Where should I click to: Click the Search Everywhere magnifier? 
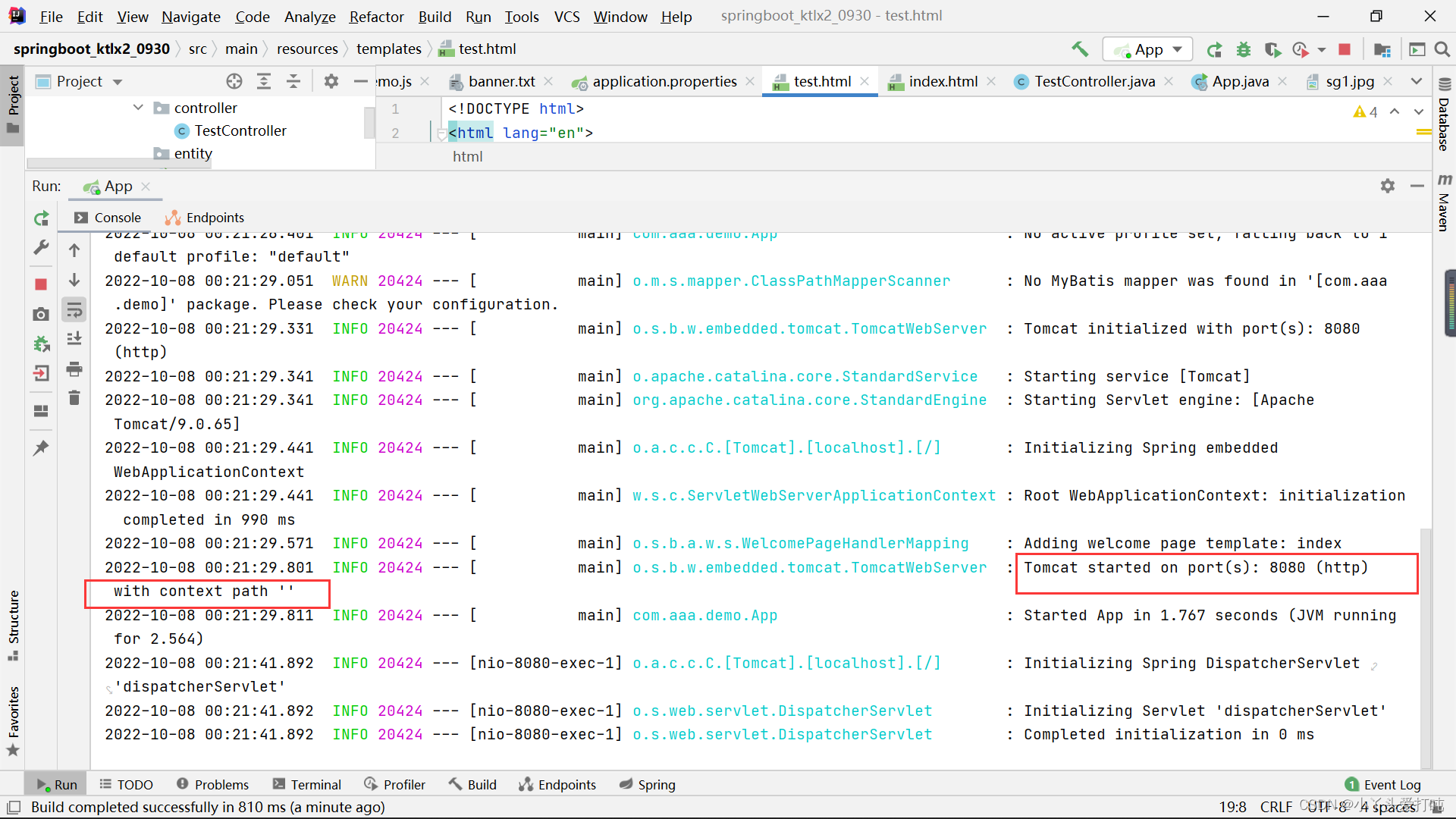click(x=1442, y=49)
